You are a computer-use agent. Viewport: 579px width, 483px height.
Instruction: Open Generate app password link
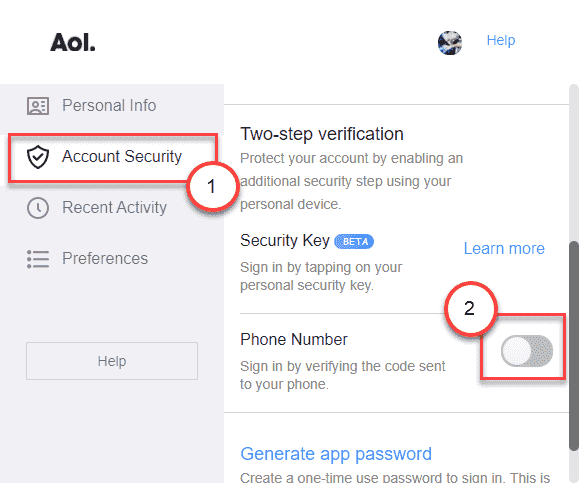click(336, 454)
